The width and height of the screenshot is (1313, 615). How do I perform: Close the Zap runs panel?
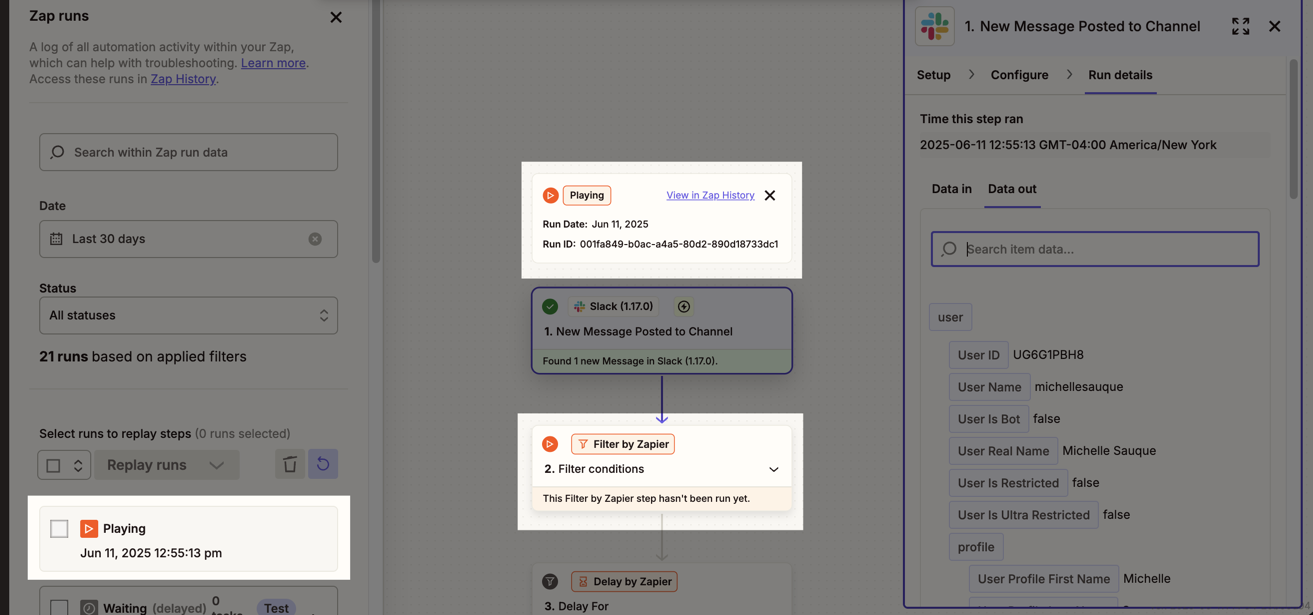coord(336,17)
